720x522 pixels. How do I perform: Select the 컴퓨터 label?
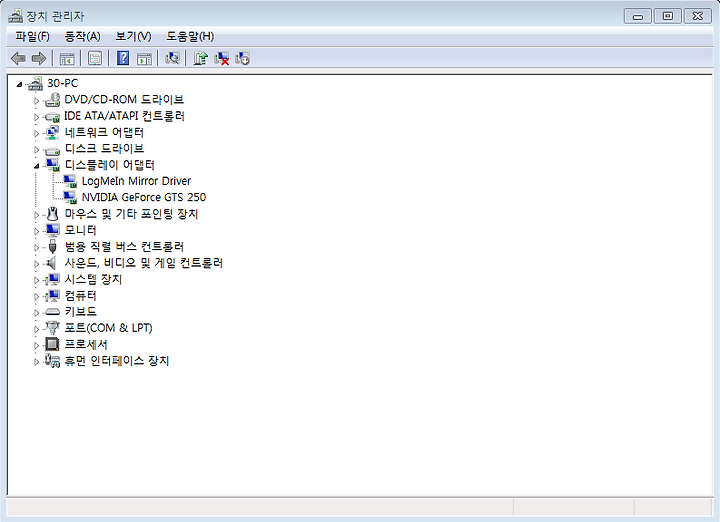[x=81, y=296]
